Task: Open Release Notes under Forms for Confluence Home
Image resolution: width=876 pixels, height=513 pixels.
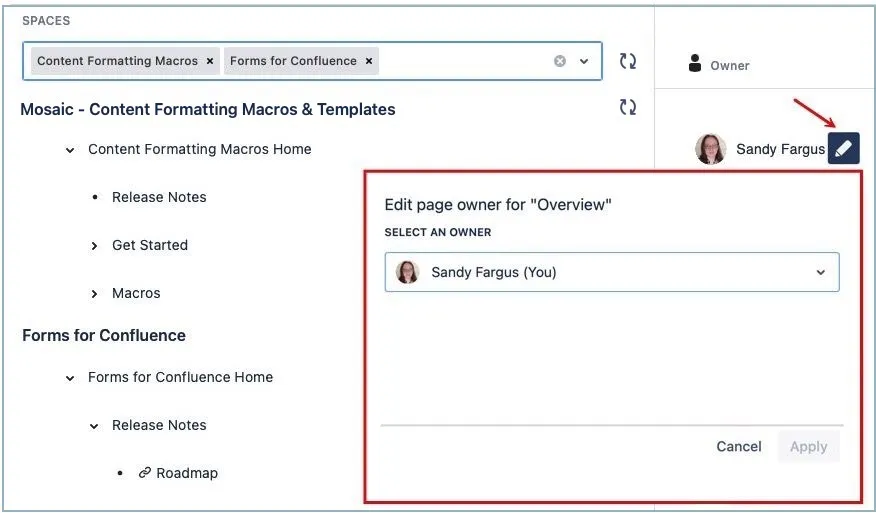Action: 159,425
